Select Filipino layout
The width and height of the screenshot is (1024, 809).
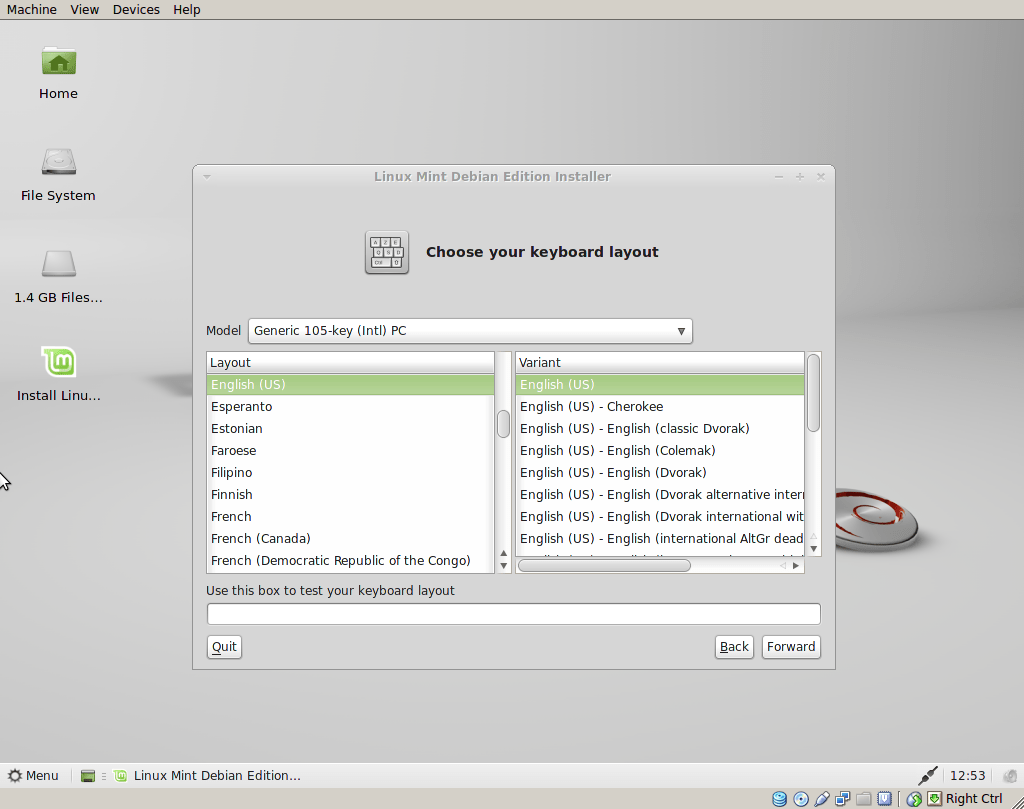point(350,473)
